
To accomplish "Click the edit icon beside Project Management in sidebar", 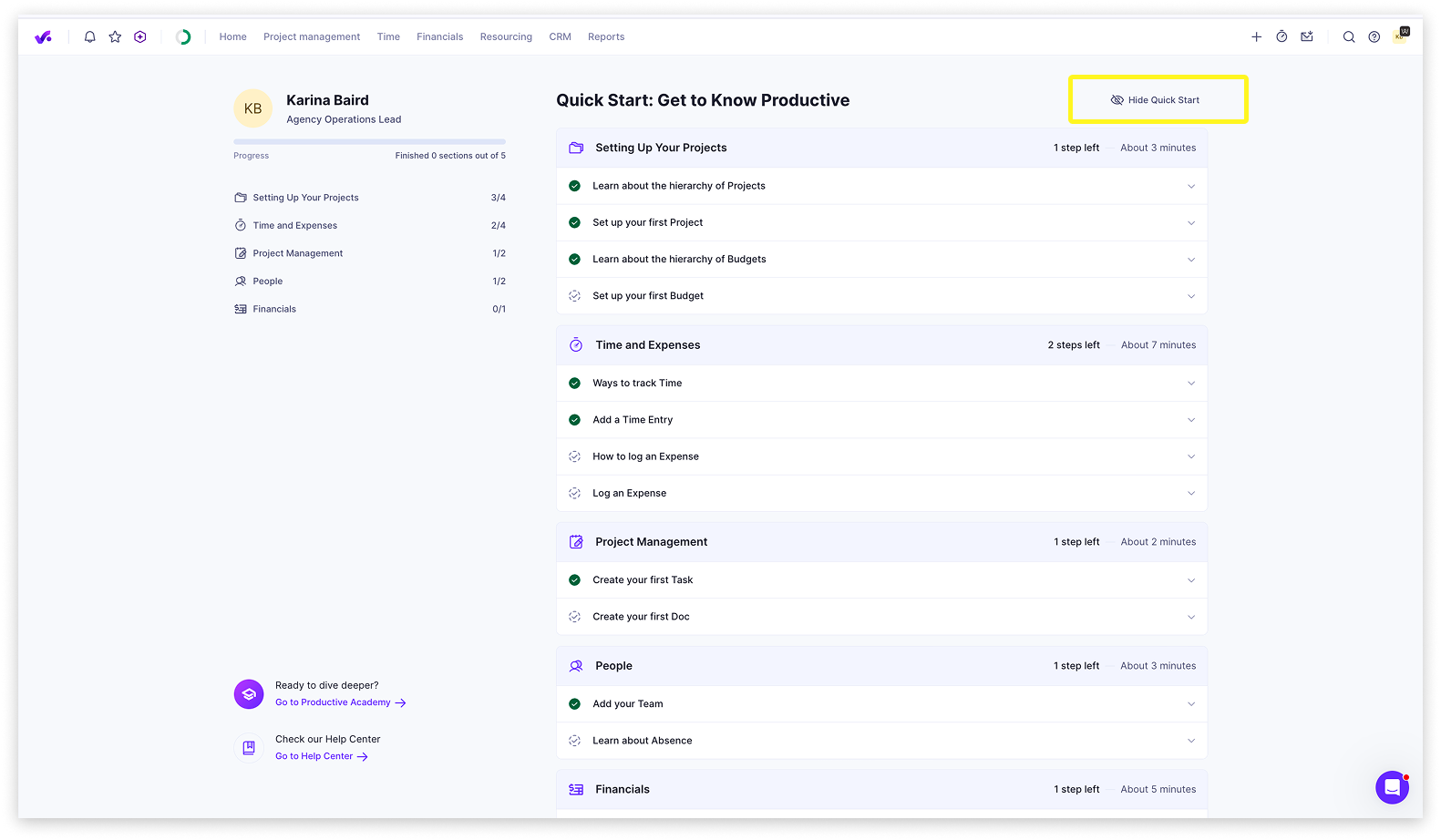I will tap(241, 253).
